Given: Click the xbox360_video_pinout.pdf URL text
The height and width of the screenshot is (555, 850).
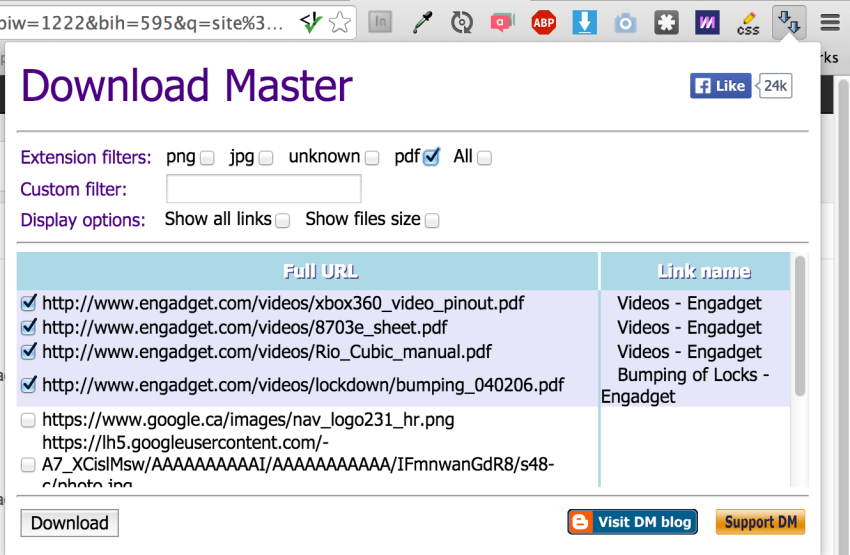Looking at the screenshot, I should pos(283,303).
